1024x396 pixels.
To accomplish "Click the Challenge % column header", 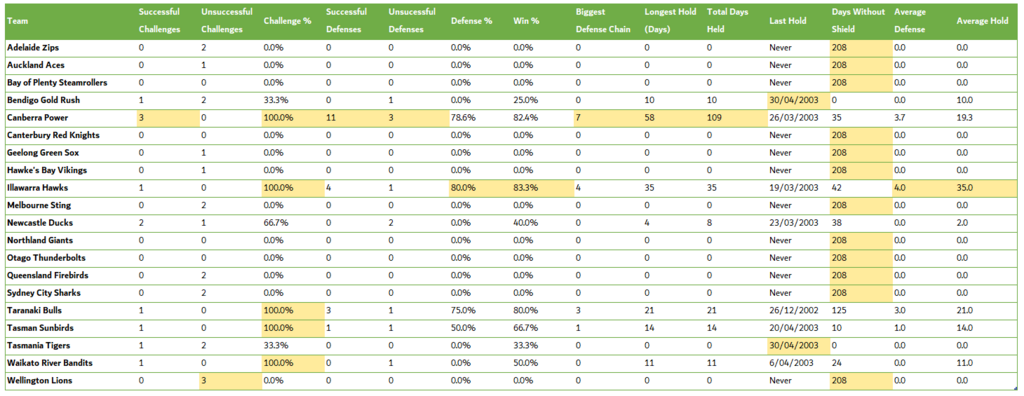I will click(293, 21).
